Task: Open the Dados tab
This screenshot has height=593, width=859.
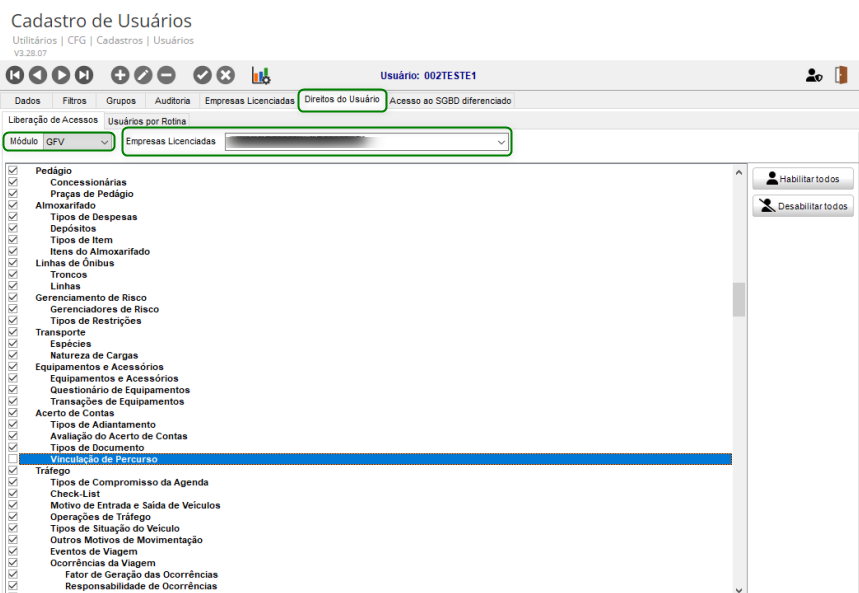Action: click(27, 101)
